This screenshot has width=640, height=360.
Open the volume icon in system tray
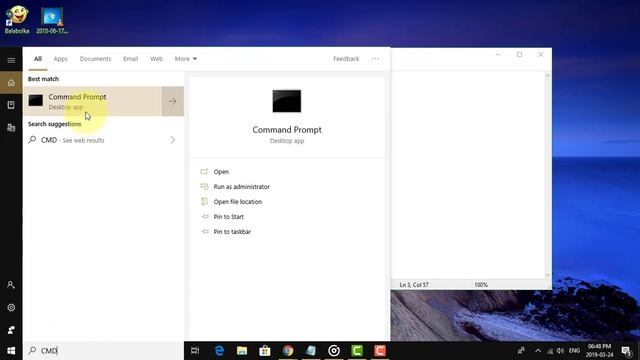560,351
